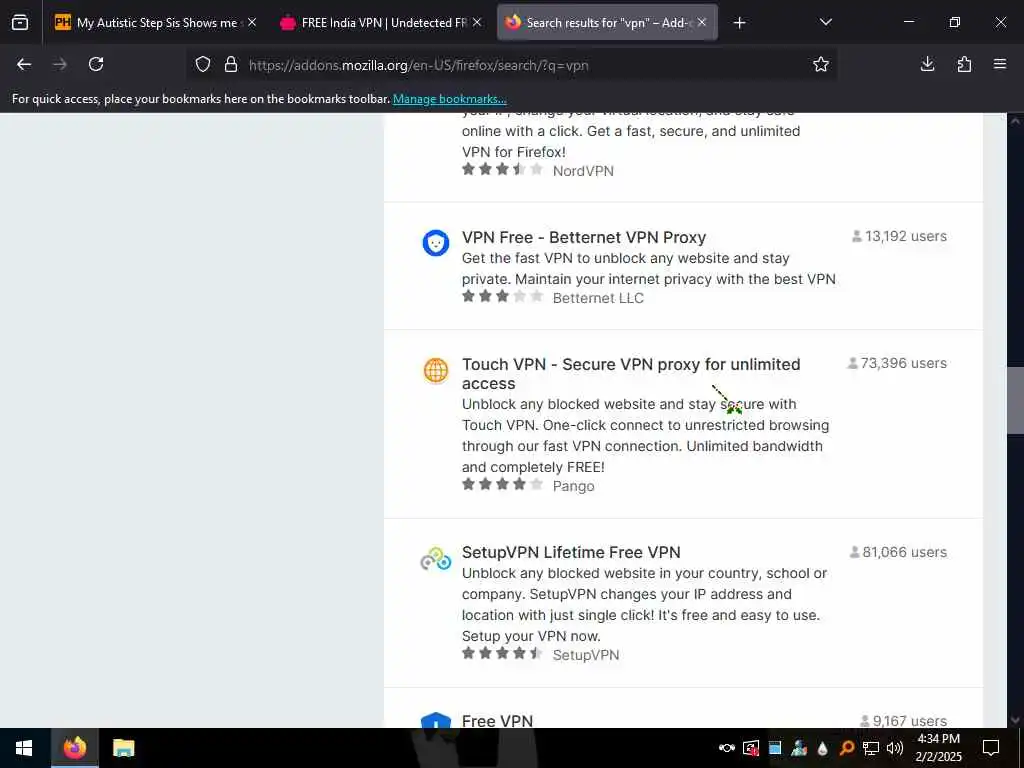Click "73,396 users" count
The image size is (1024, 768).
tap(897, 363)
